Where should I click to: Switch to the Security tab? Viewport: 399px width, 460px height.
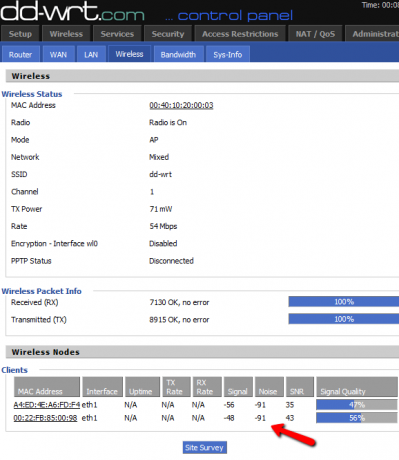(168, 34)
